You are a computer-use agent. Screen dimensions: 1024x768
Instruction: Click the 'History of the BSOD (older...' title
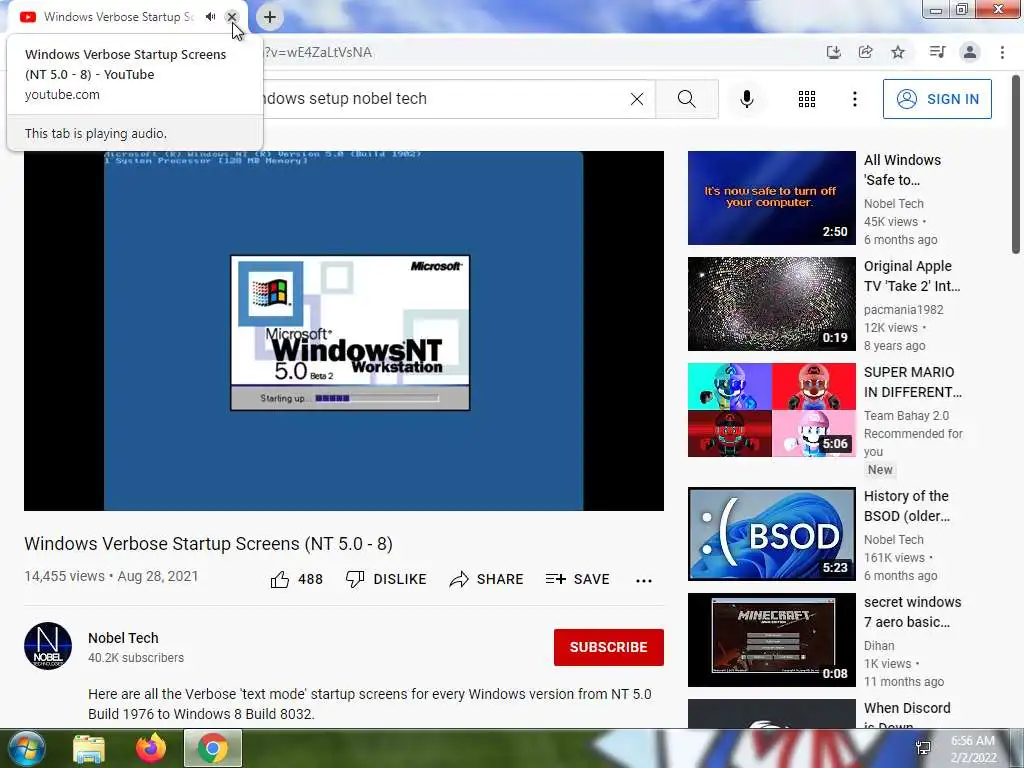pyautogui.click(x=906, y=506)
